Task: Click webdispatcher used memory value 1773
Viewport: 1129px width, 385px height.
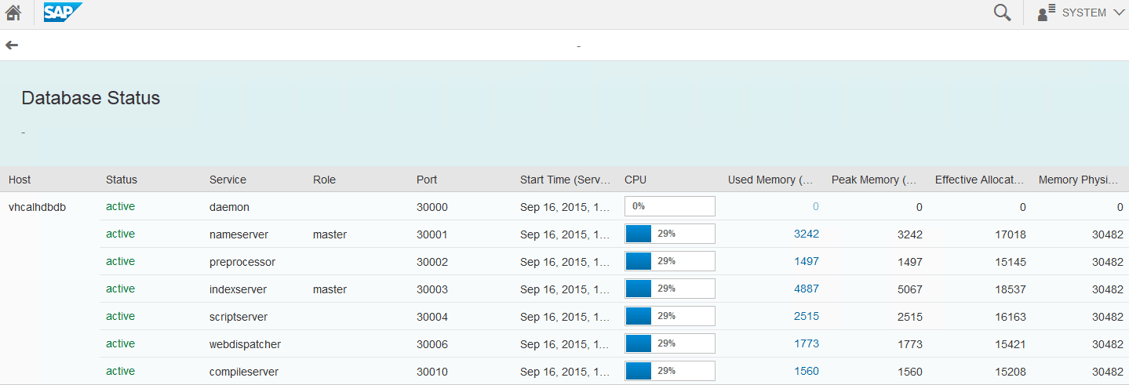Action: (806, 344)
